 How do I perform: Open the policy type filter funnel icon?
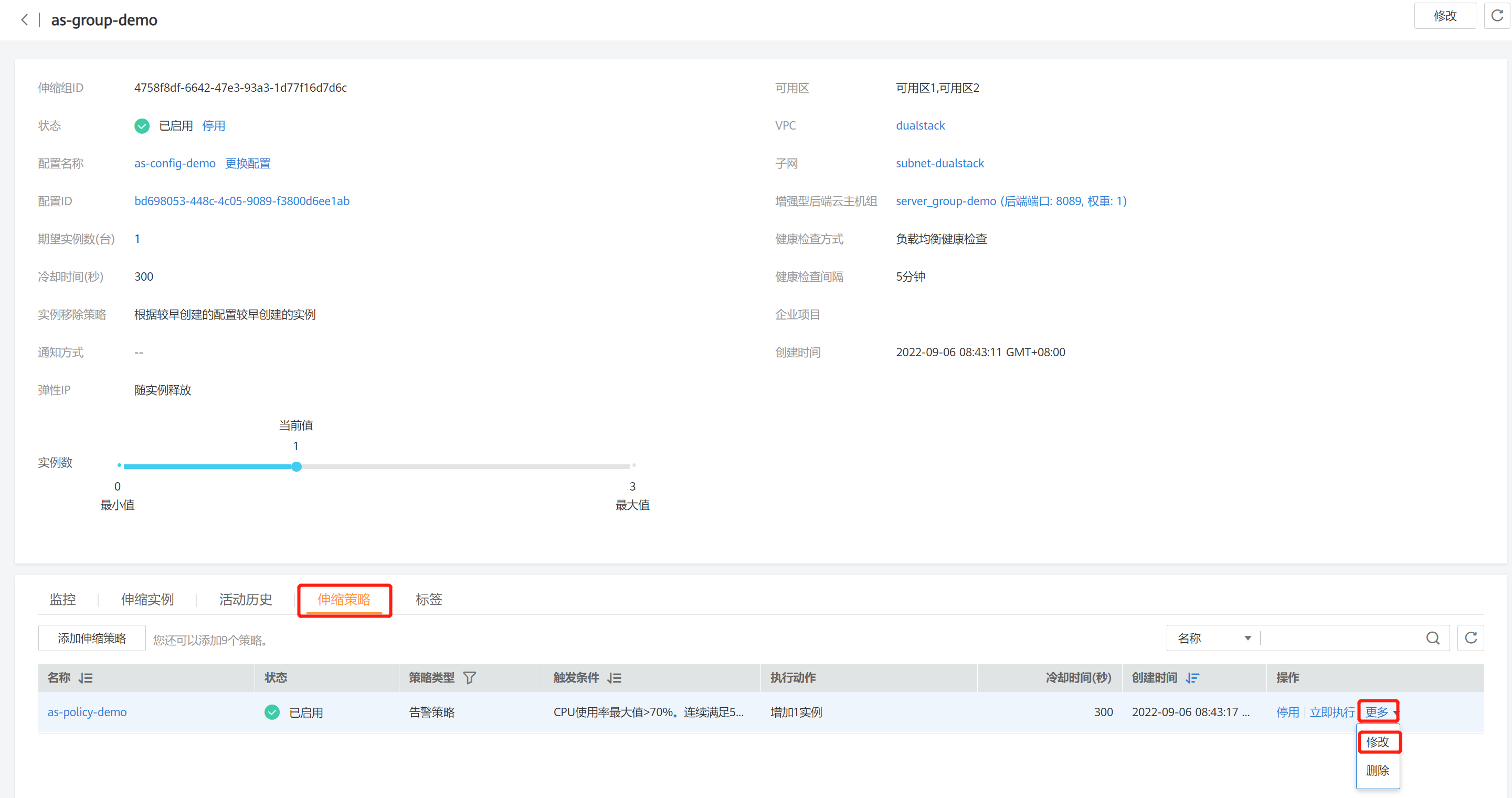coord(469,678)
